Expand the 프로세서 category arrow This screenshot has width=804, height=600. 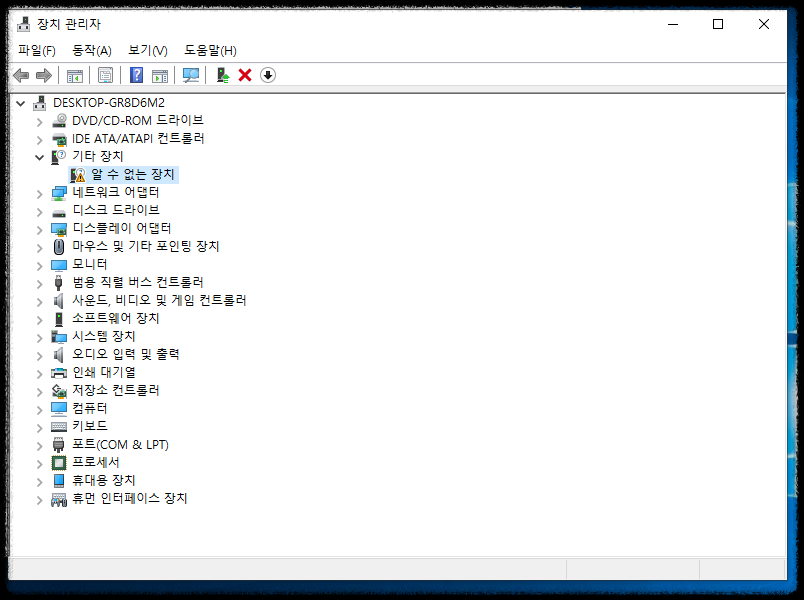(x=39, y=464)
